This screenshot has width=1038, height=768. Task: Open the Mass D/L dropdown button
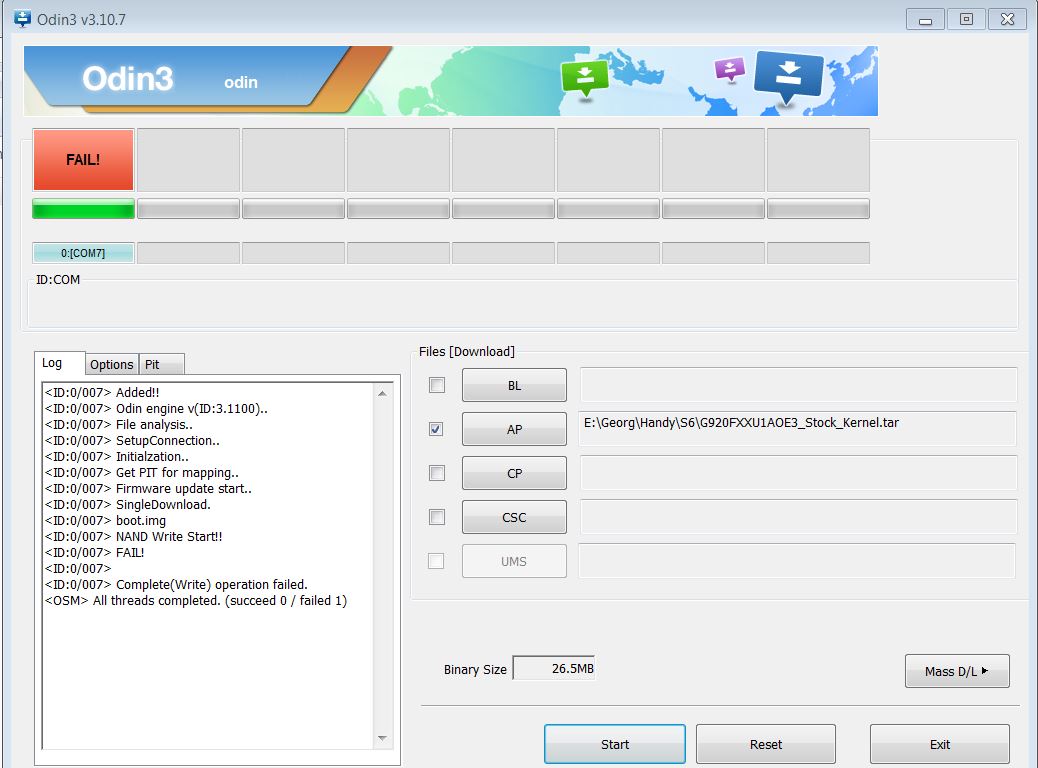click(x=957, y=671)
